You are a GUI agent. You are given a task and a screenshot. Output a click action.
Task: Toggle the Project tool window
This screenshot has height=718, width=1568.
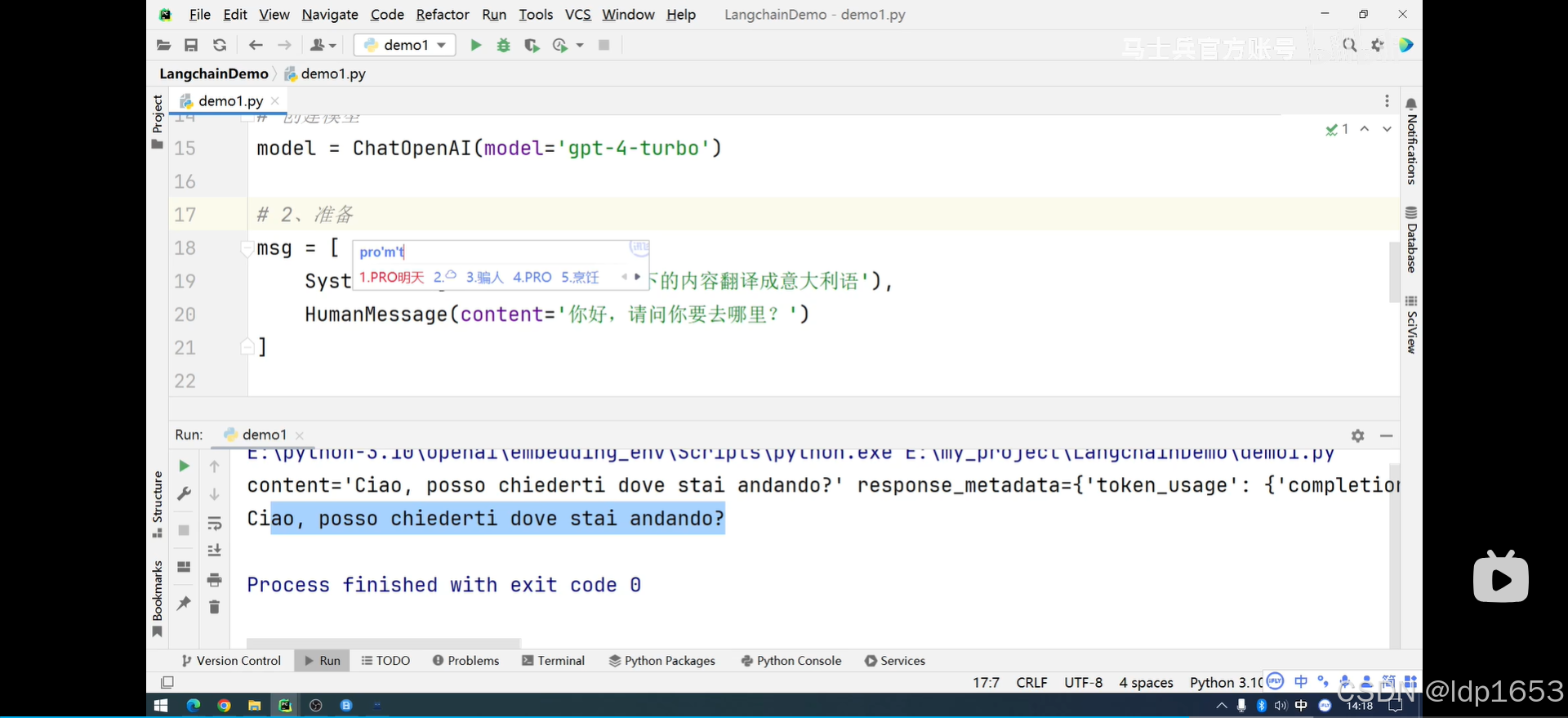tap(158, 121)
